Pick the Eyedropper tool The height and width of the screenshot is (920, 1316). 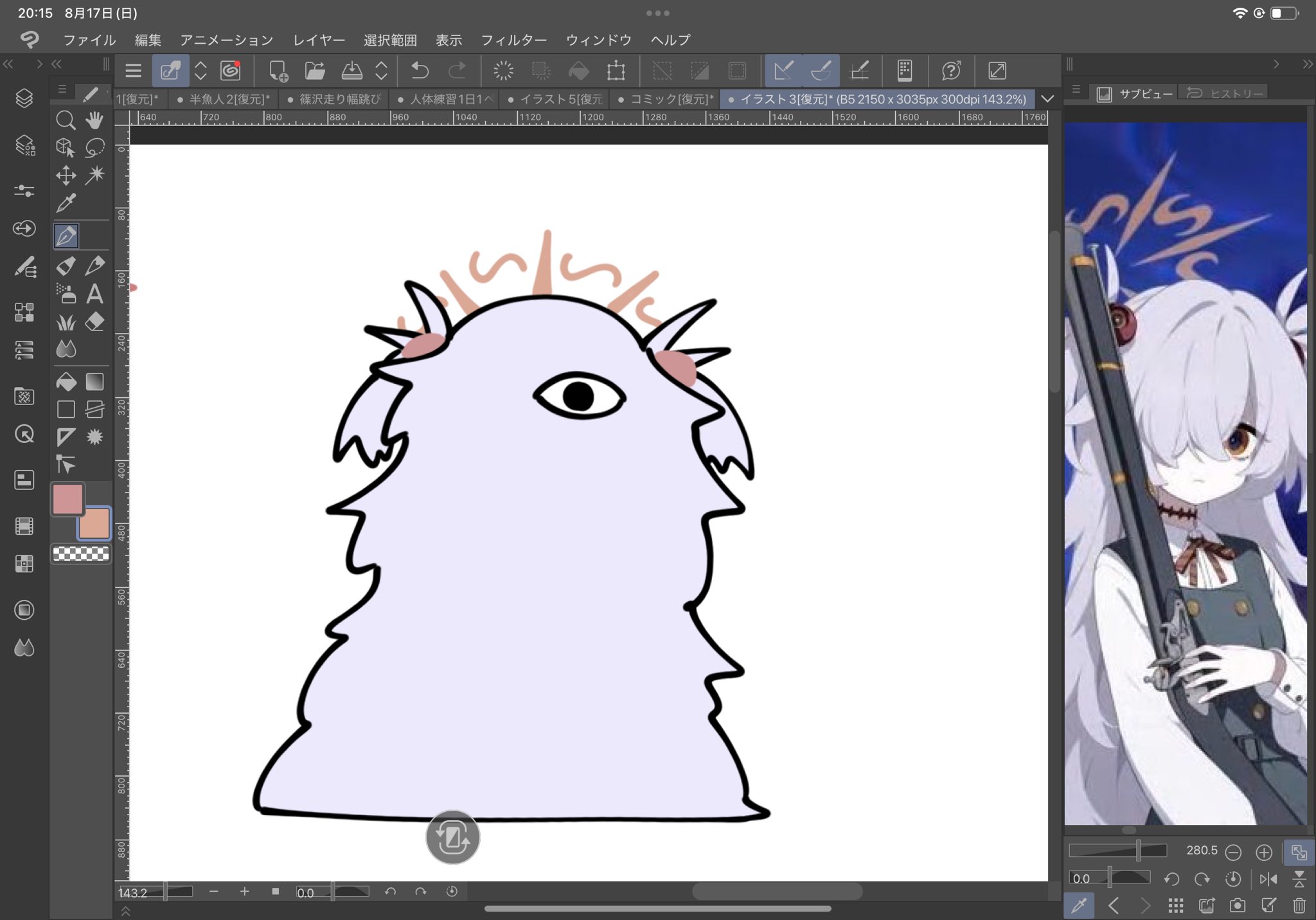[x=66, y=203]
